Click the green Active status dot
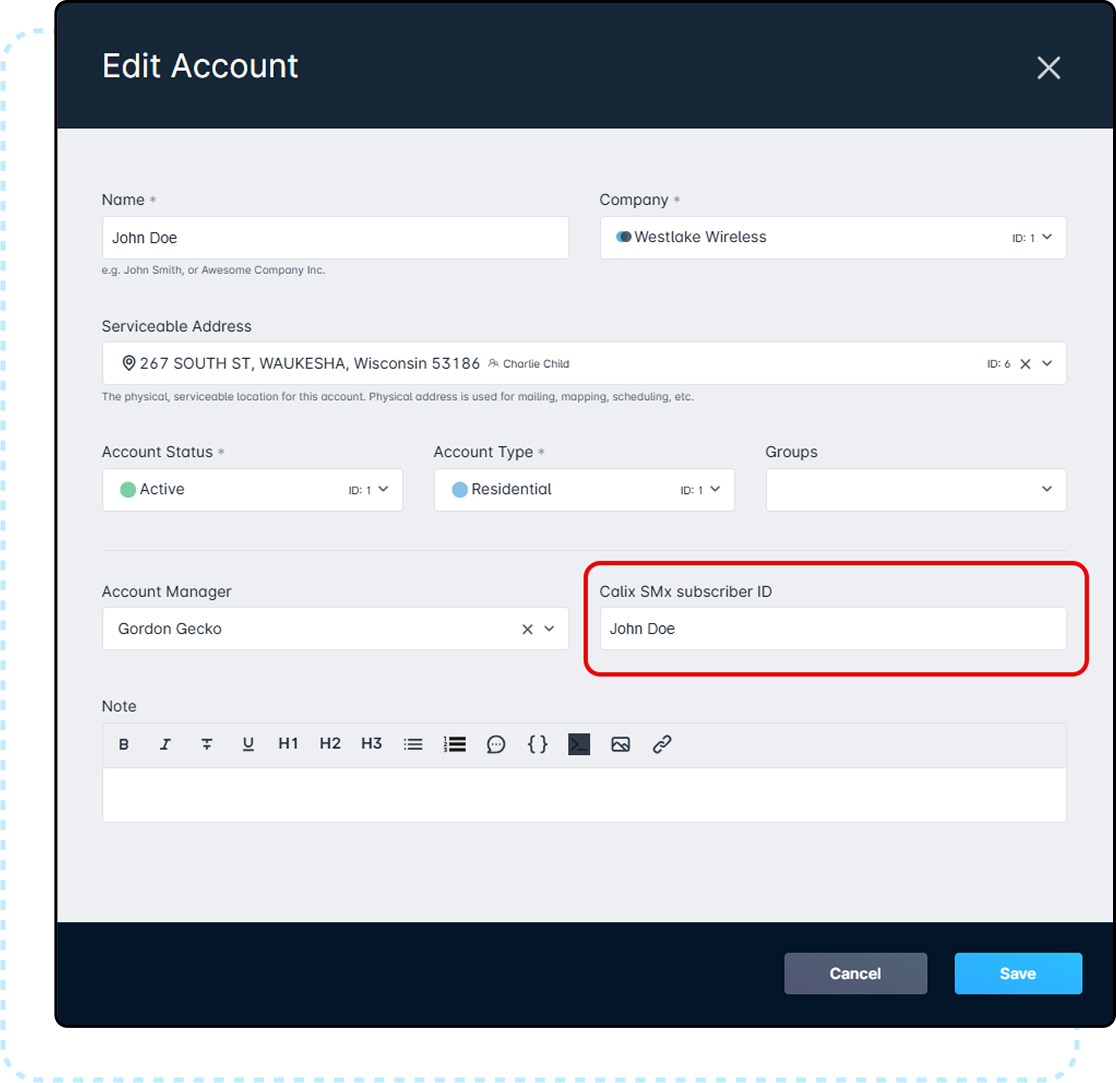1116x1083 pixels. pos(128,490)
